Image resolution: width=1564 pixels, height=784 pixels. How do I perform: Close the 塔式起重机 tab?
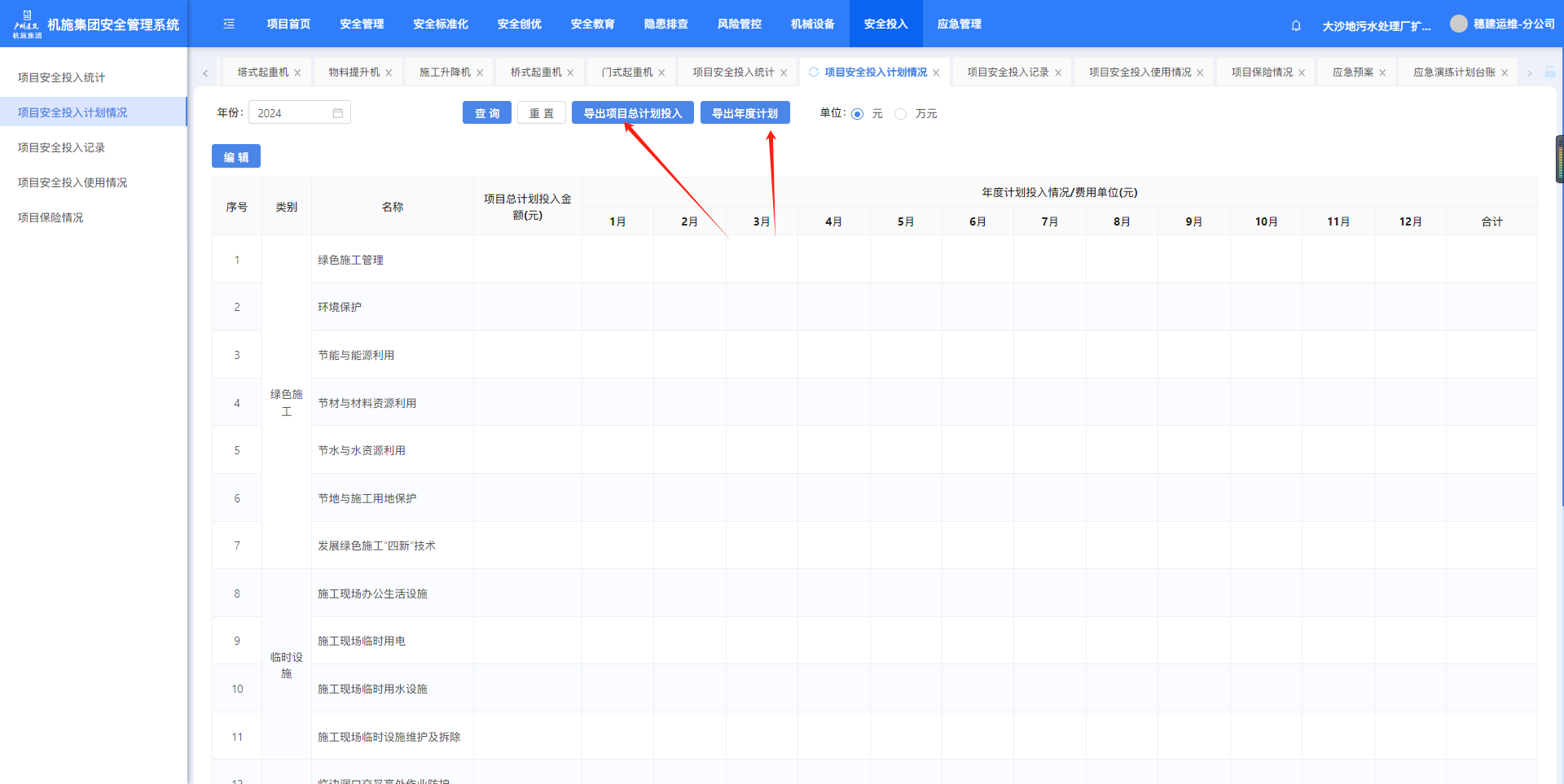298,73
